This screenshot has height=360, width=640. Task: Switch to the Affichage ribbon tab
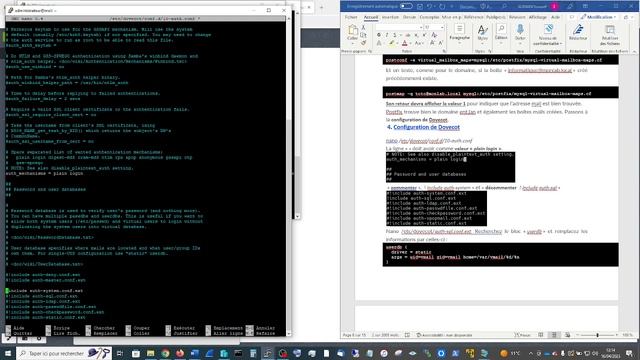[538, 17]
